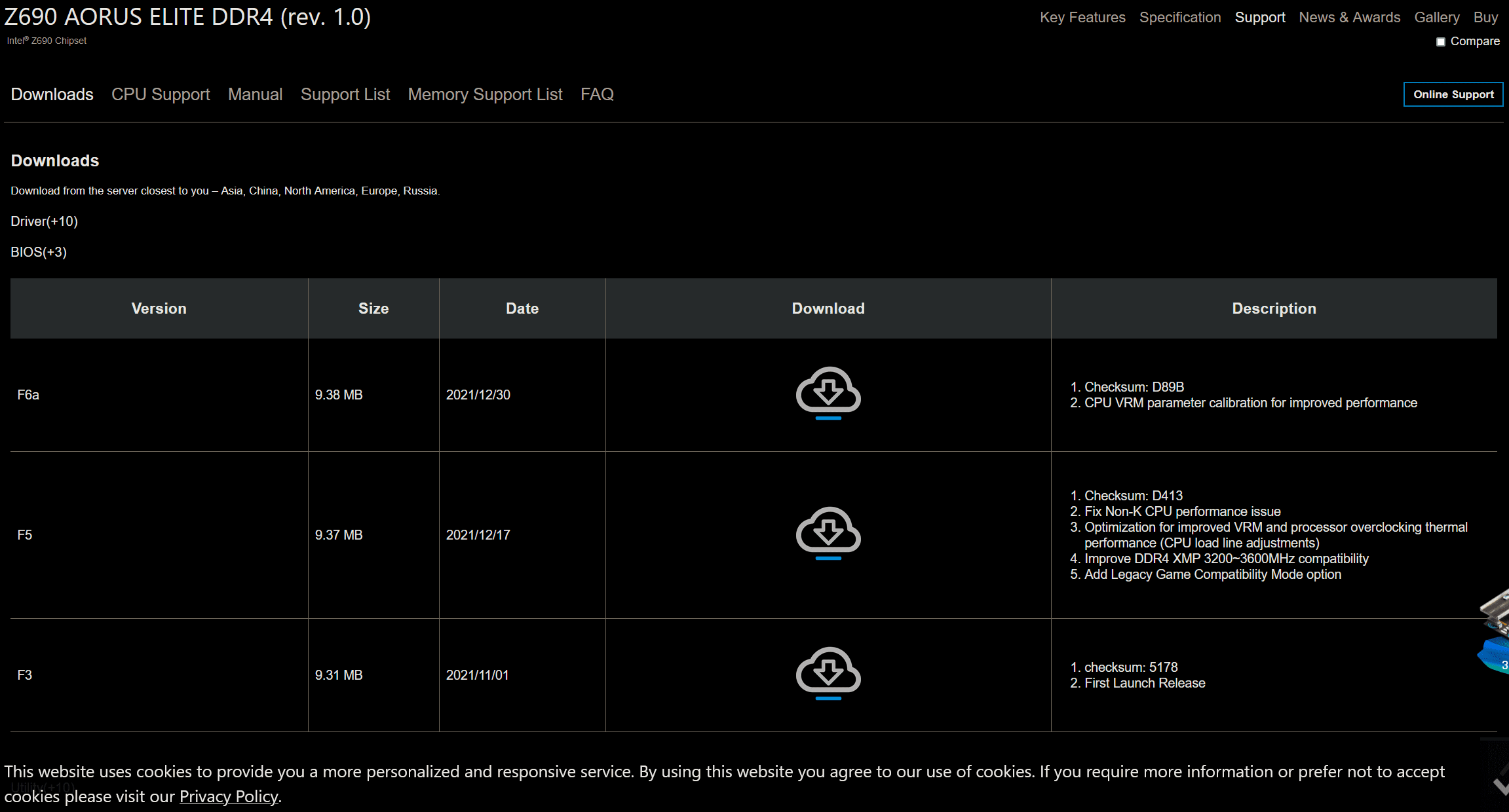Image resolution: width=1509 pixels, height=812 pixels.
Task: Download BIOS version F6a
Action: coord(828,393)
